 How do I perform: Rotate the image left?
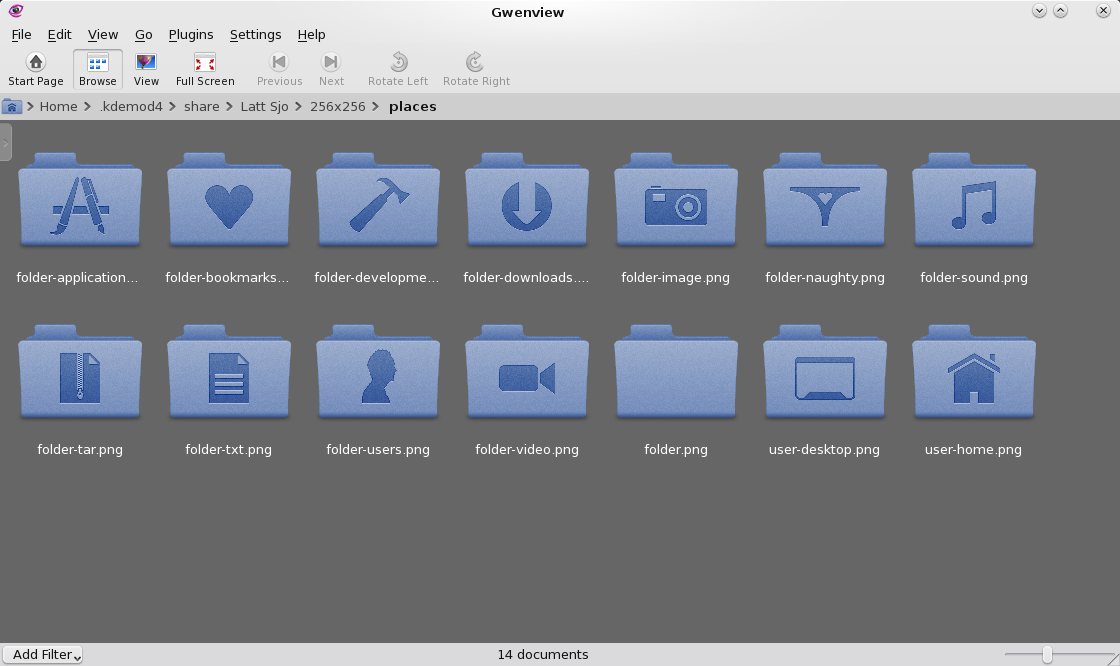point(398,69)
